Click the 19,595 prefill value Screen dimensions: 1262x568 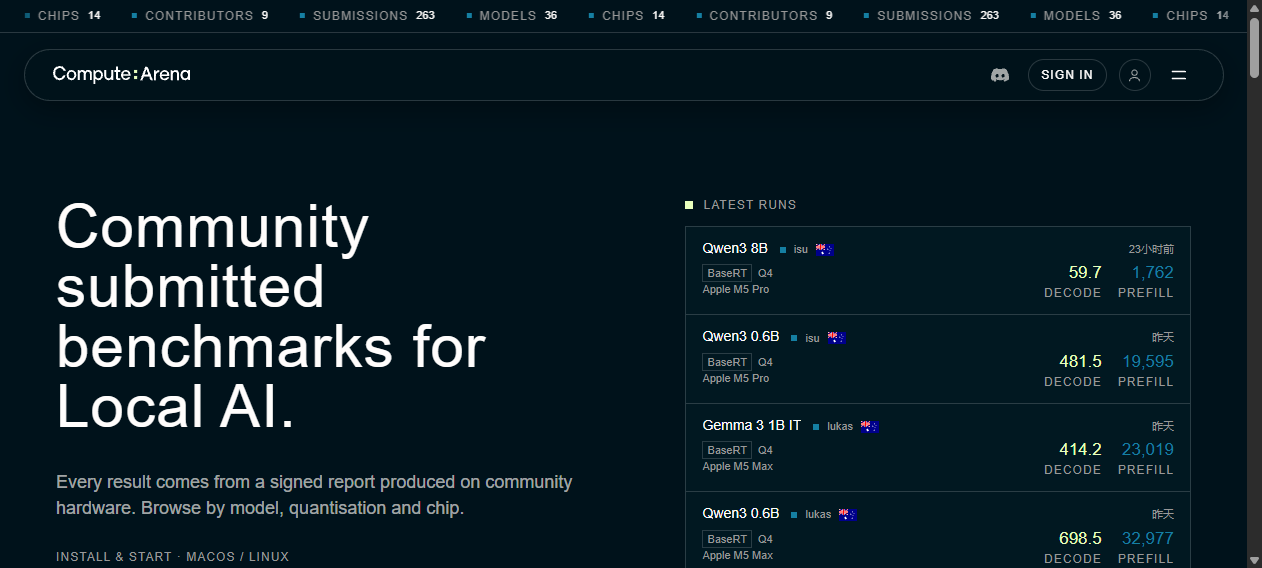[x=1147, y=361]
